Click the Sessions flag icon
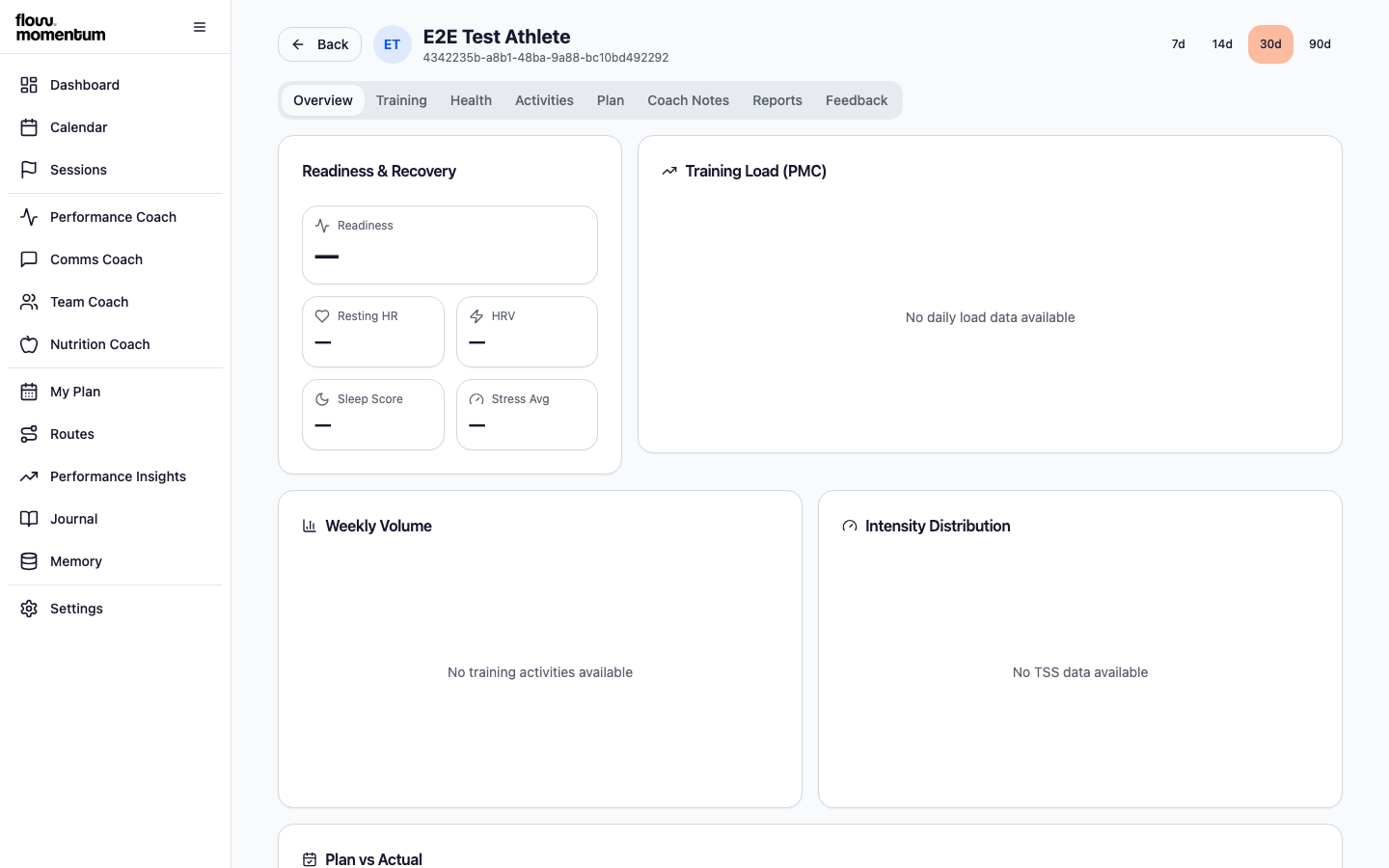The height and width of the screenshot is (868, 1389). [29, 170]
